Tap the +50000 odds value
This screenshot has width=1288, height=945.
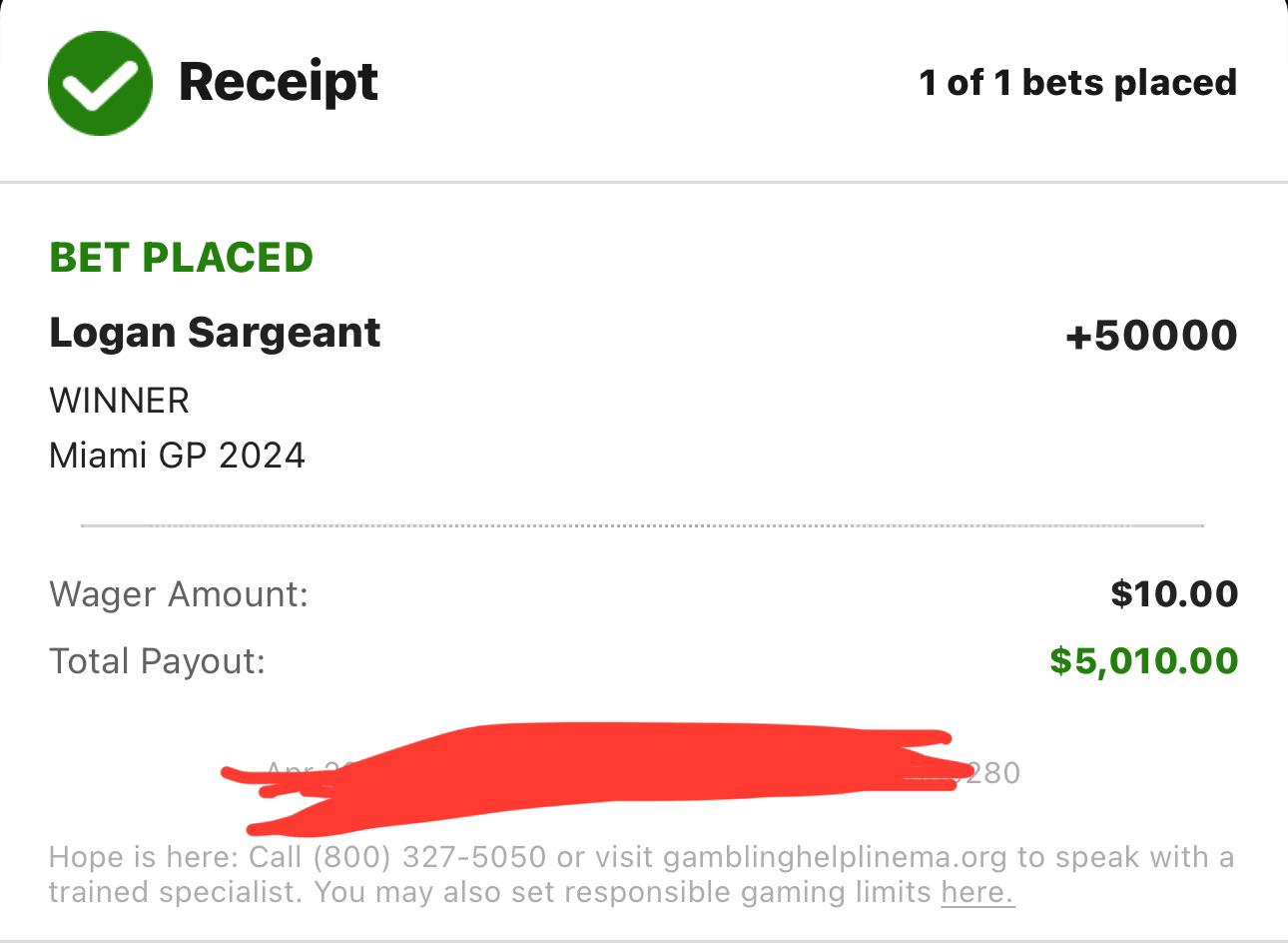click(1150, 336)
